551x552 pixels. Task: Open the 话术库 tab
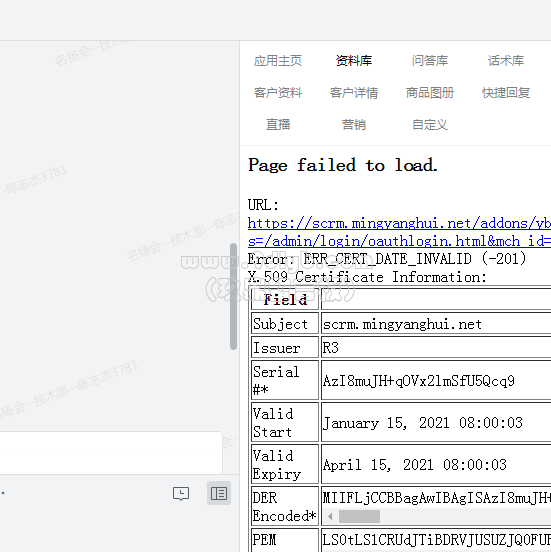coord(506,61)
